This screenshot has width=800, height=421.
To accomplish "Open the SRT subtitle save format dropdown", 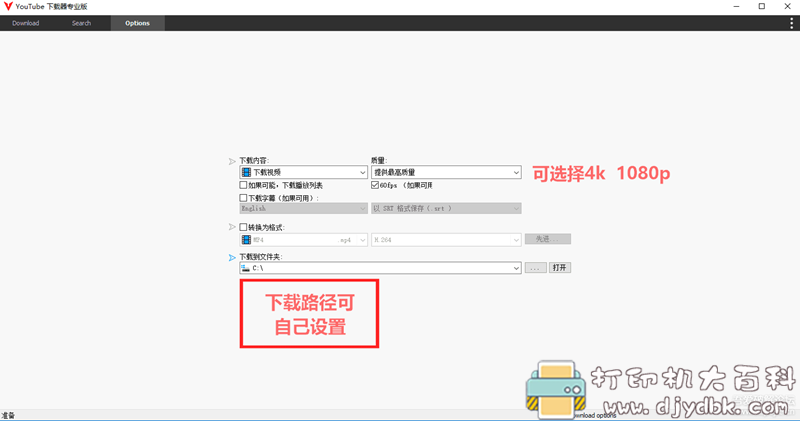I will pyautogui.click(x=446, y=208).
